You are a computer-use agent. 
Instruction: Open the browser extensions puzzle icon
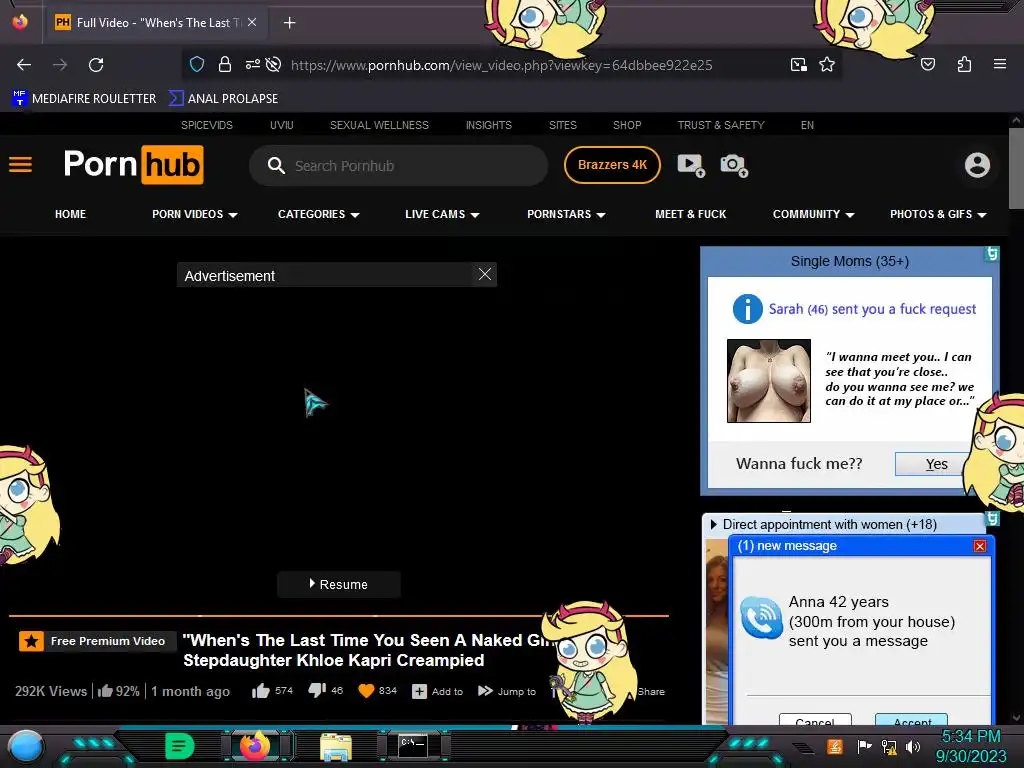[964, 64]
